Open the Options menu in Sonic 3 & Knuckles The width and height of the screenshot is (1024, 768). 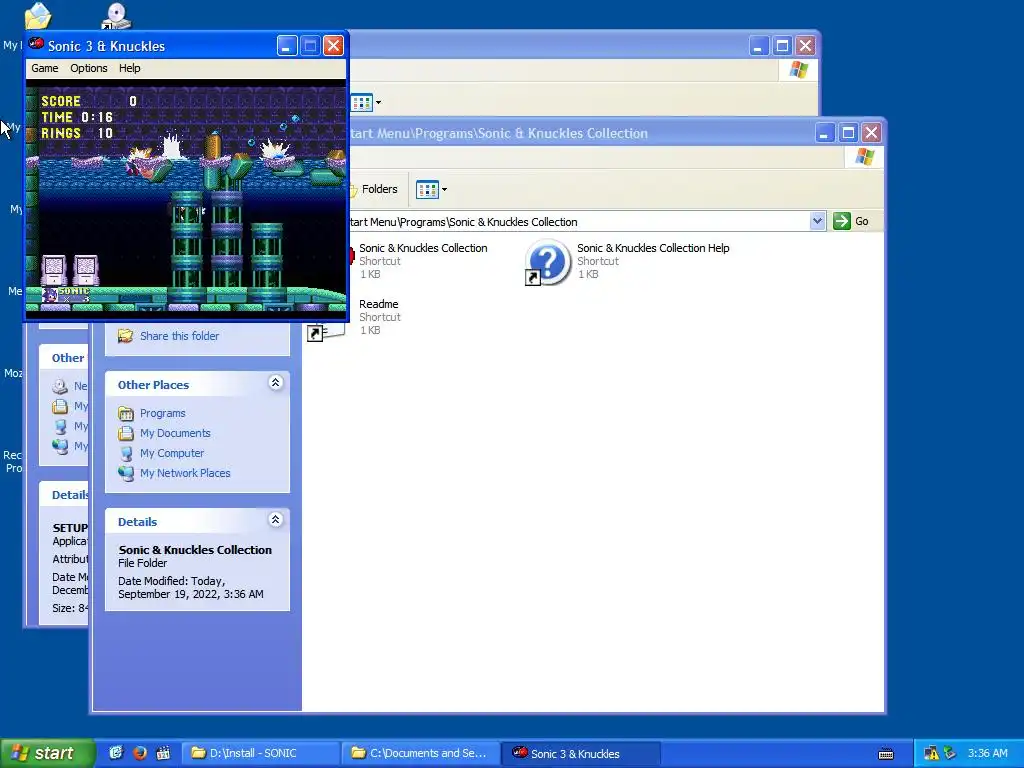pyautogui.click(x=89, y=68)
